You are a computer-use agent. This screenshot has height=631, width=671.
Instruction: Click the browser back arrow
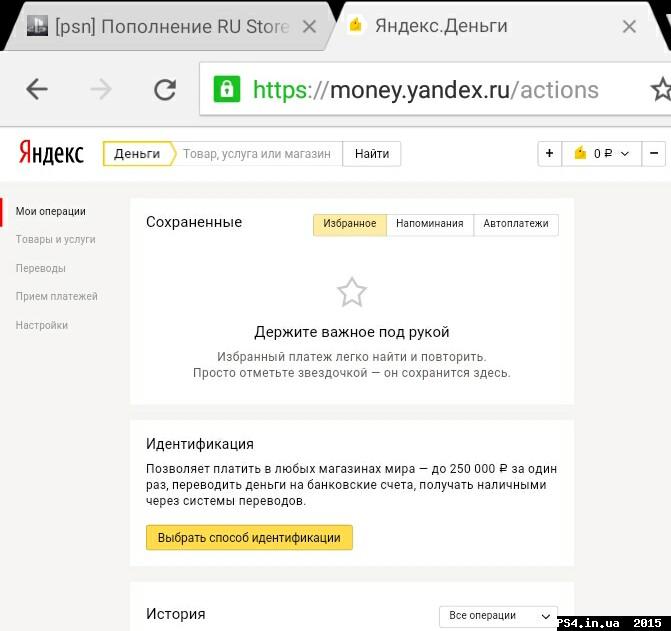(37, 90)
